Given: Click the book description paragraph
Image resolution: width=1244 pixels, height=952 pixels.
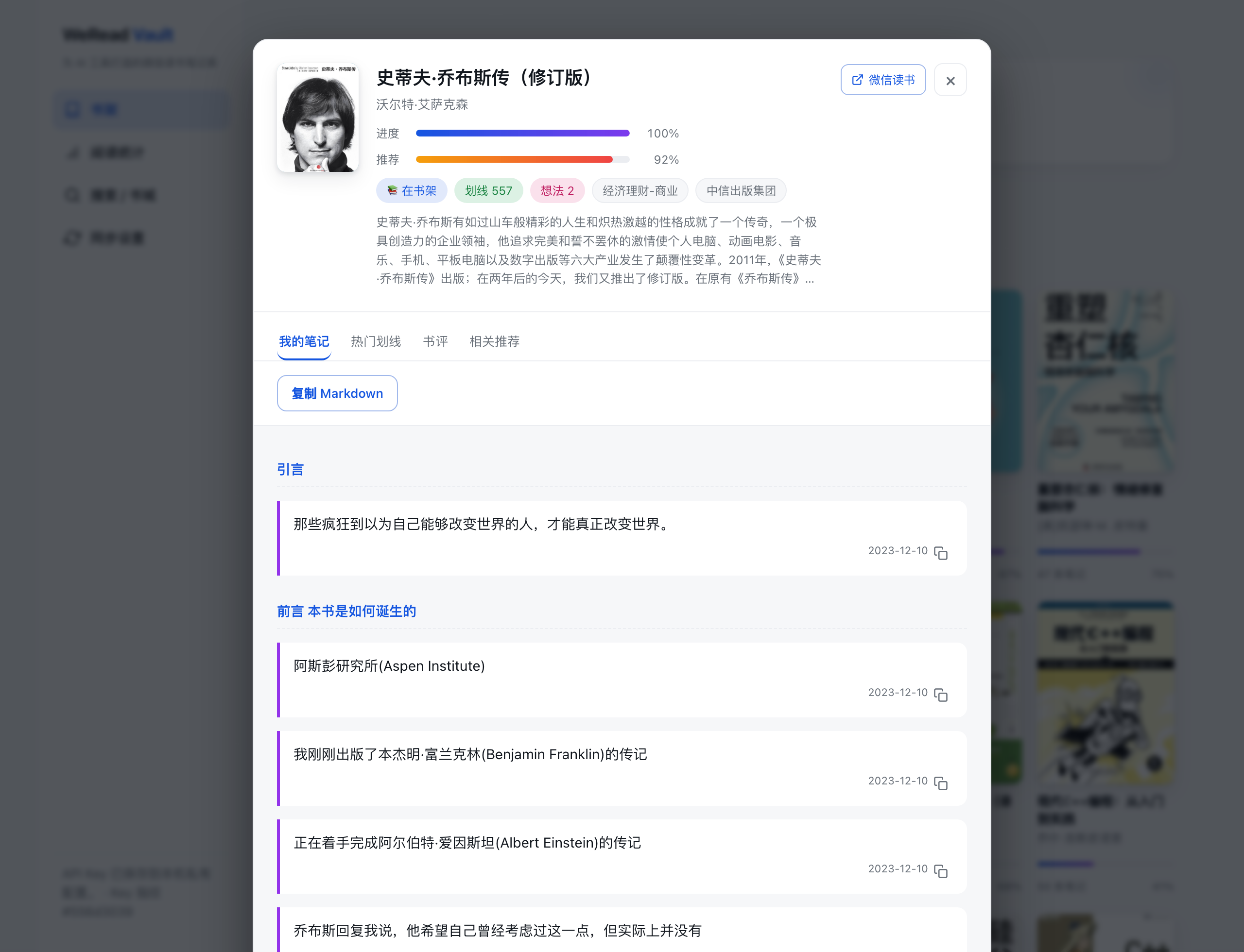Looking at the screenshot, I should [599, 251].
